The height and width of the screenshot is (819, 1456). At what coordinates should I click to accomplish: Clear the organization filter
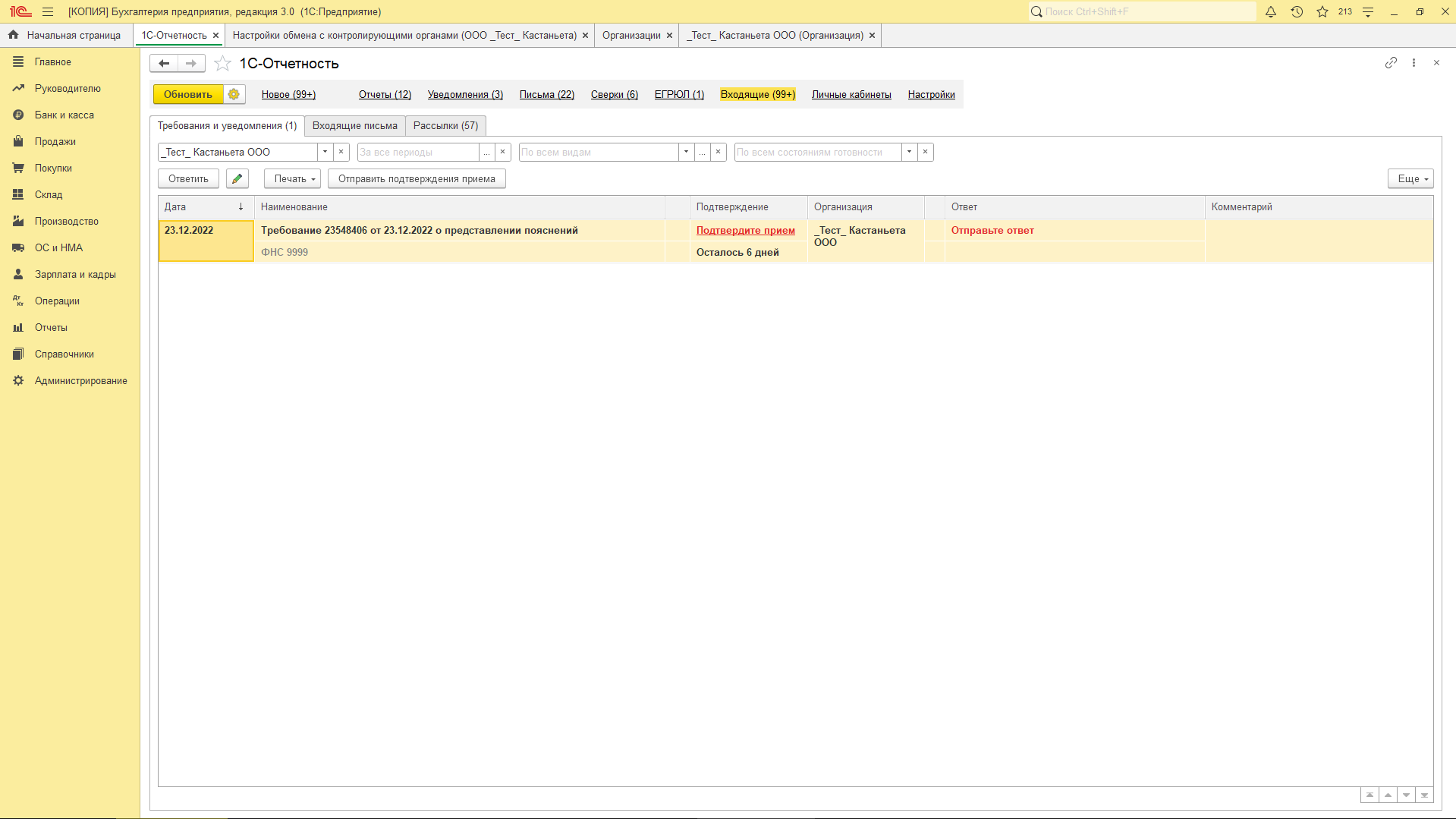341,152
